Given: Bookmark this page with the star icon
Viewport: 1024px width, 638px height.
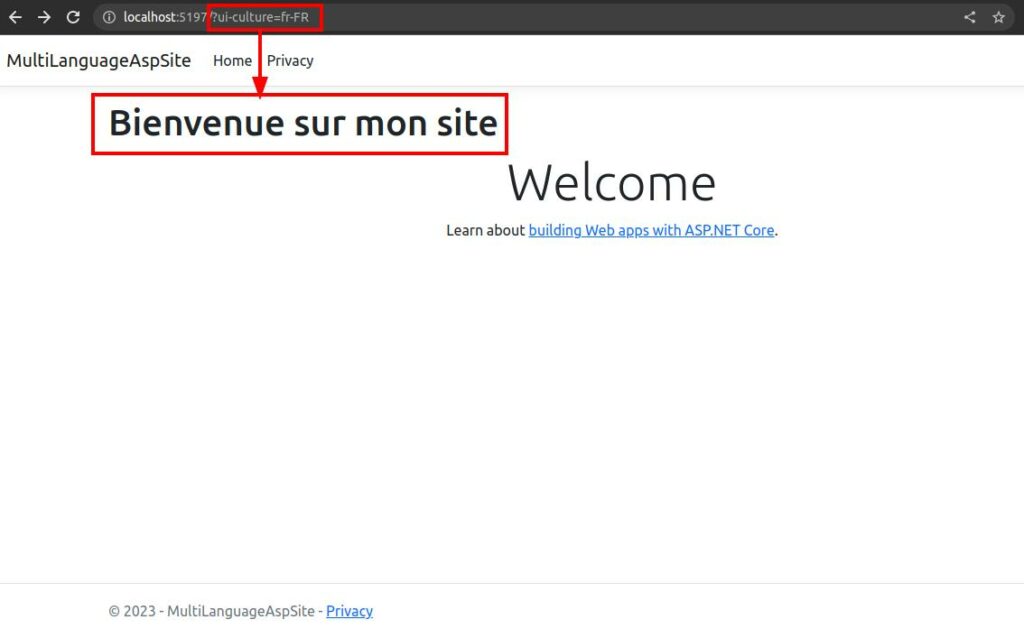Looking at the screenshot, I should [x=998, y=17].
